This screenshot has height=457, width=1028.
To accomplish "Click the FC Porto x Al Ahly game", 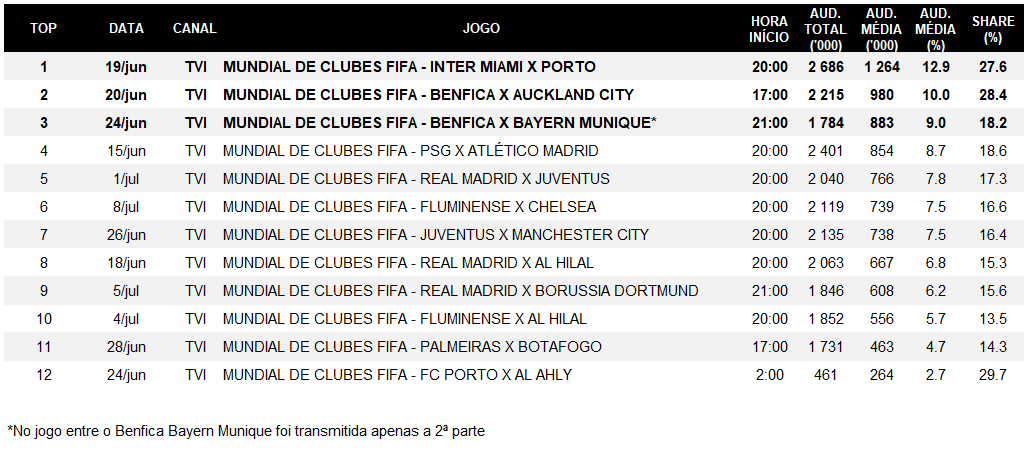I will [x=397, y=375].
